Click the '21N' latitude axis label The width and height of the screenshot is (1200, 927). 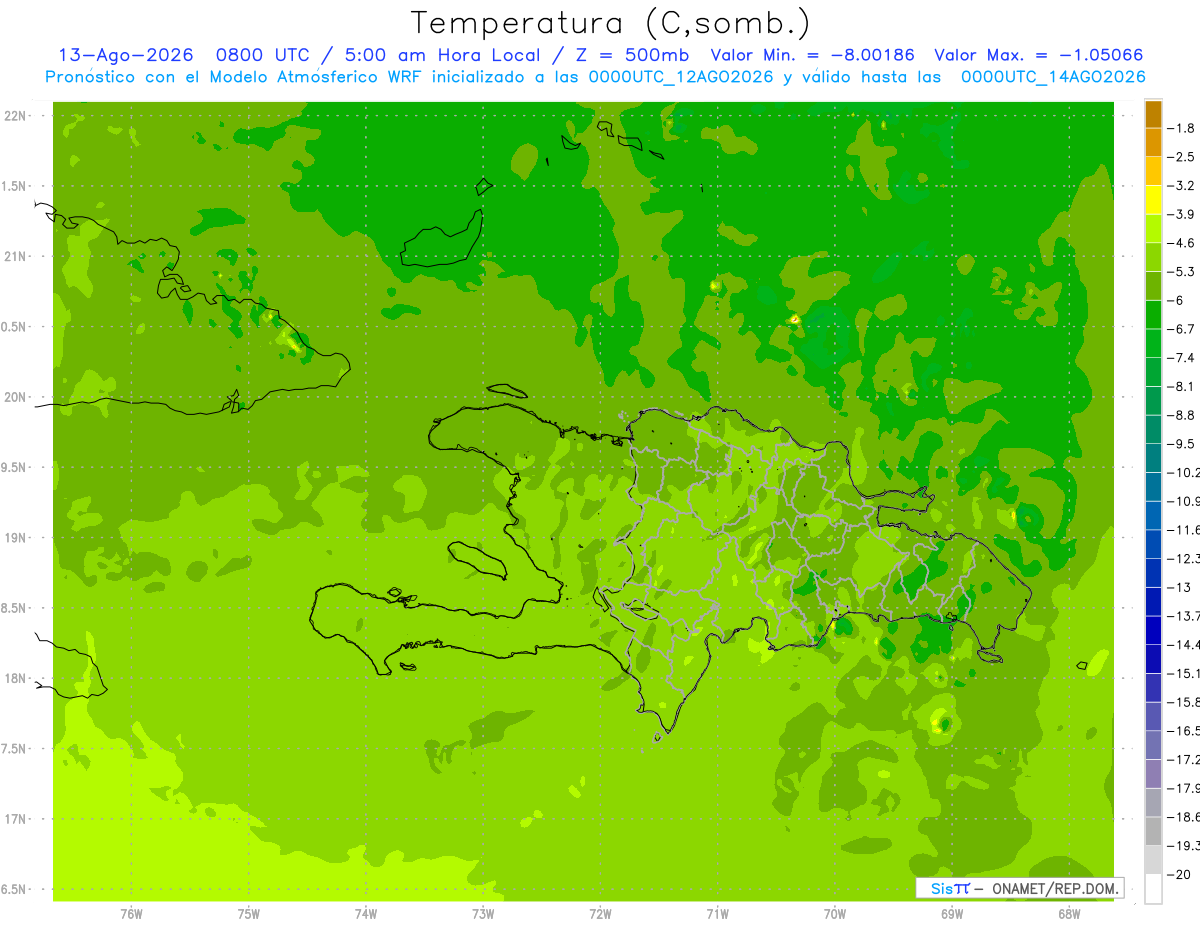[x=14, y=257]
